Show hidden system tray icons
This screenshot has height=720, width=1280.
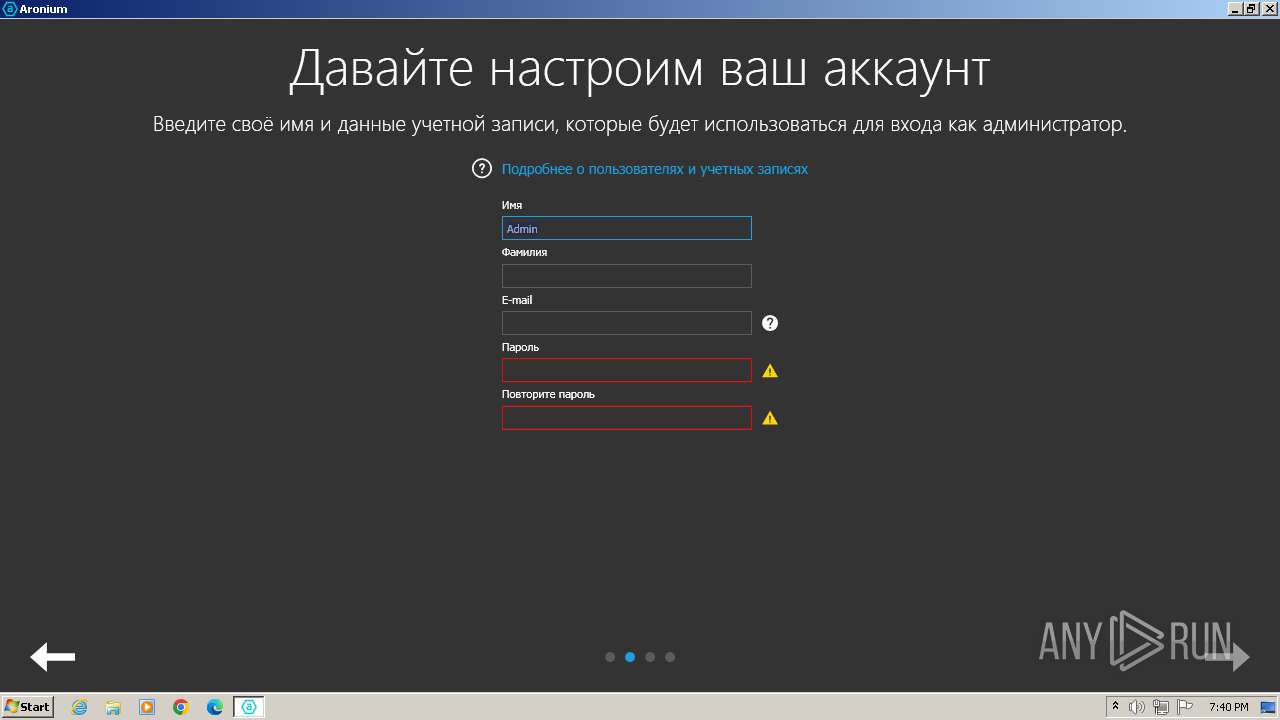pos(1116,706)
